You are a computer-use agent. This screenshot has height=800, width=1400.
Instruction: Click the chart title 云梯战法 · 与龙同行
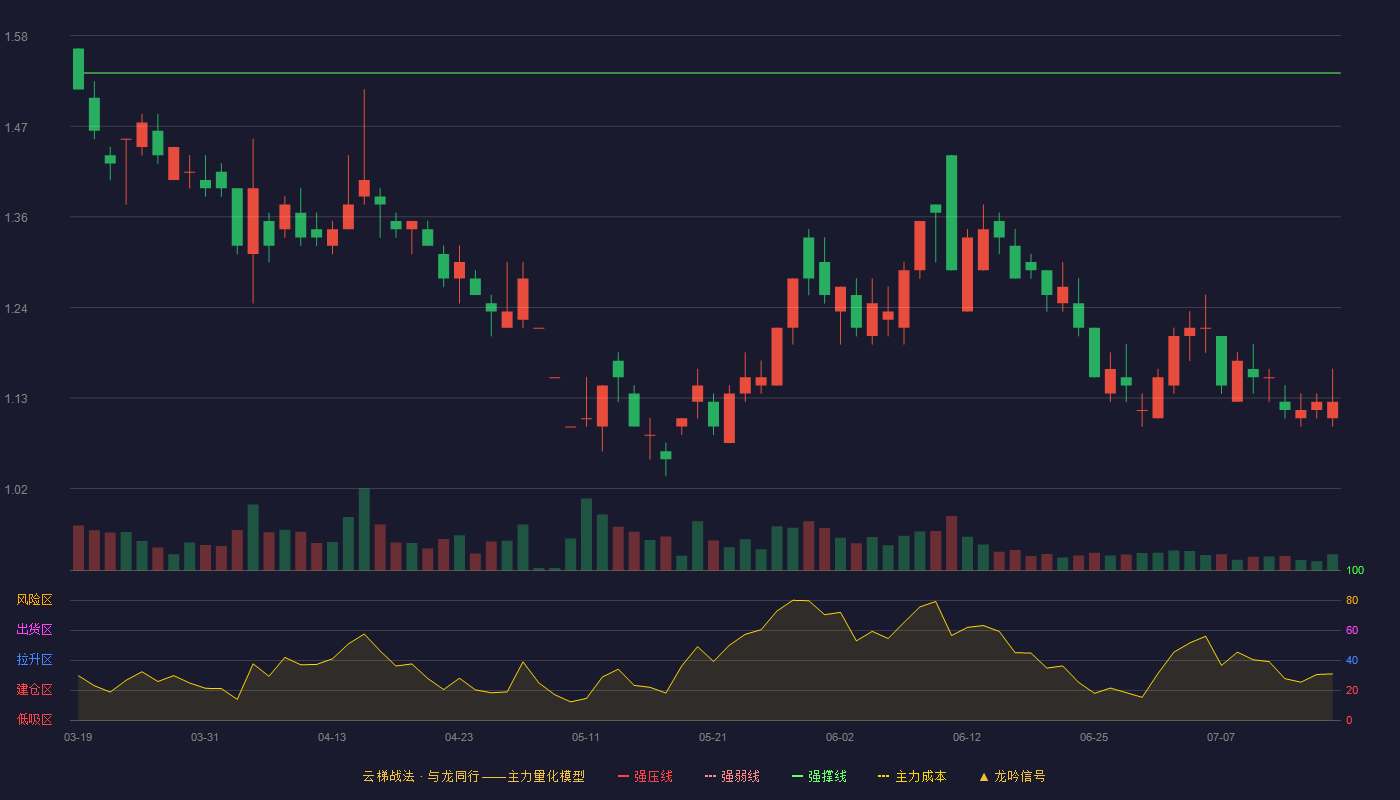pyautogui.click(x=421, y=776)
